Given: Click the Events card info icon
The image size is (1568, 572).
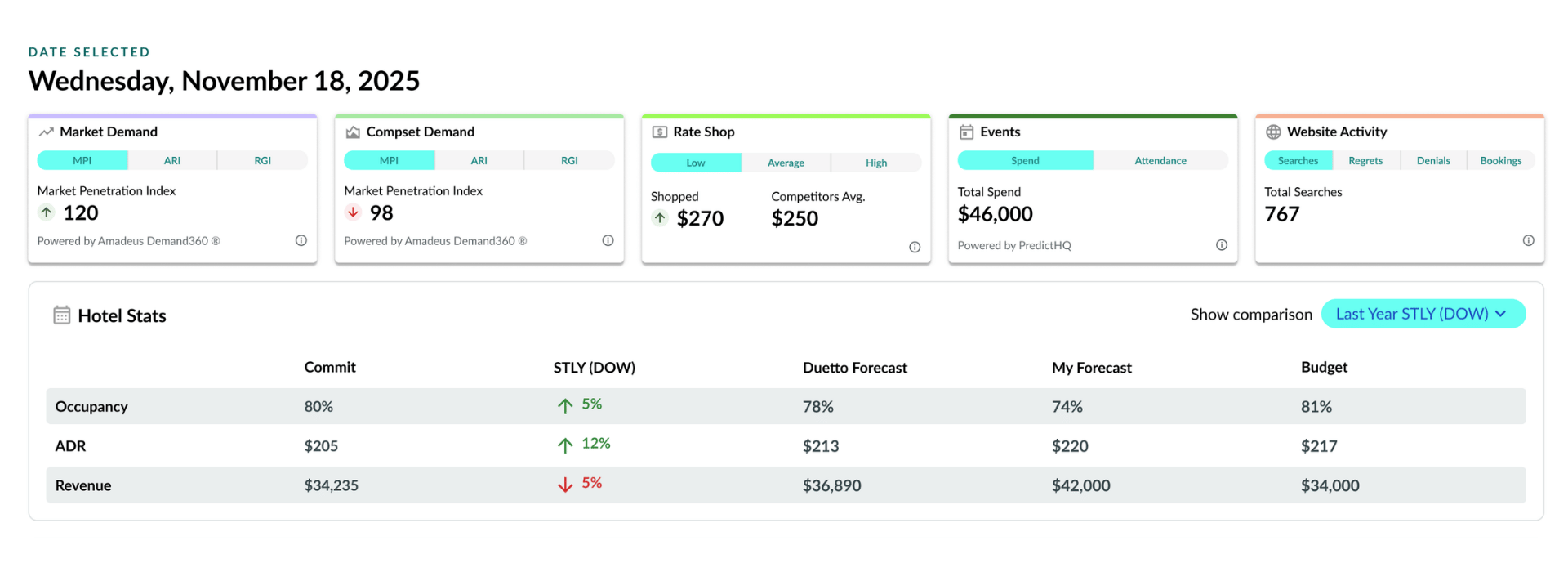Looking at the screenshot, I should click(1222, 245).
